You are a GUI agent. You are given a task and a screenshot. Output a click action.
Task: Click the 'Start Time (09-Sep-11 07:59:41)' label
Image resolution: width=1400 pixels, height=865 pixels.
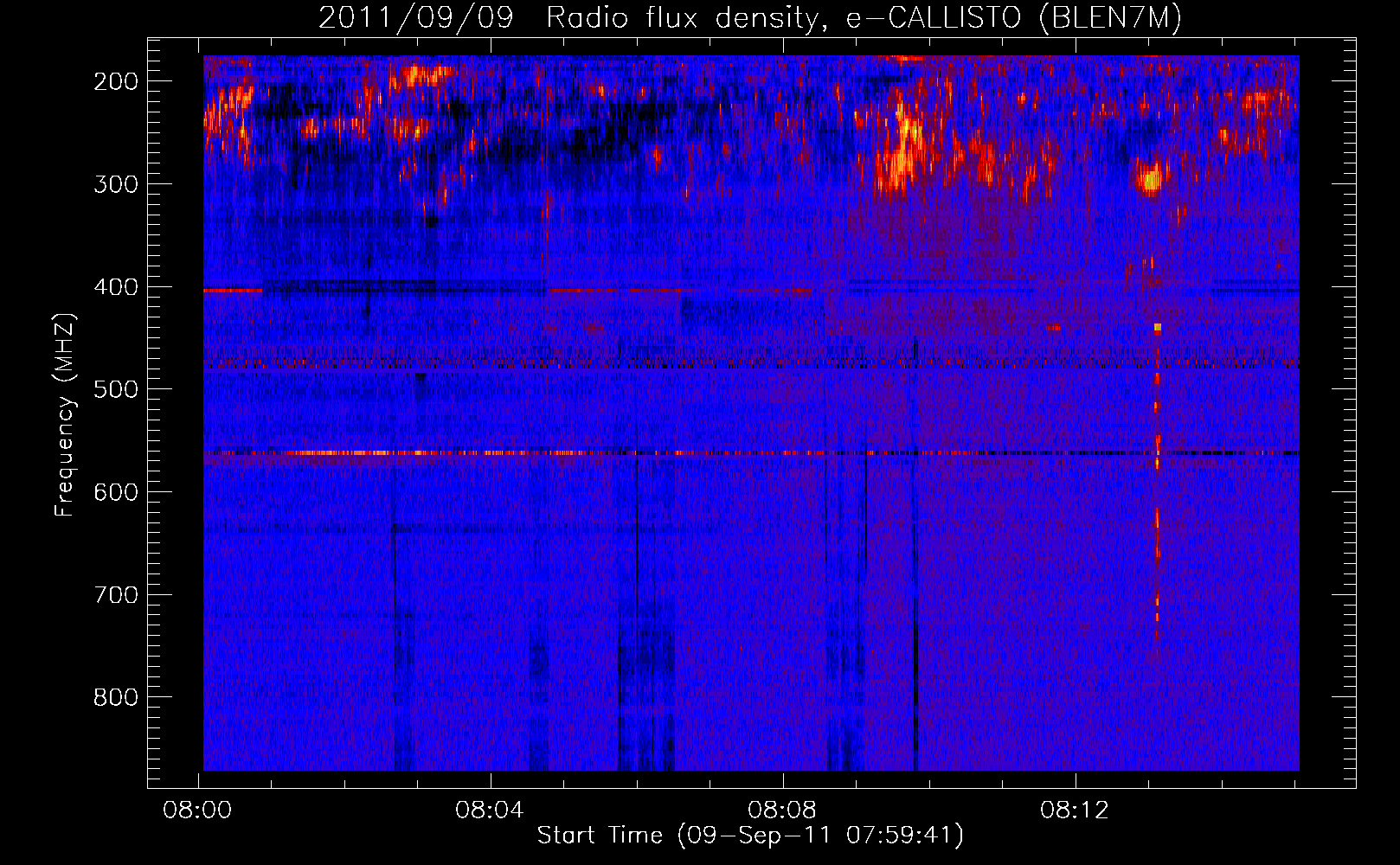[x=750, y=836]
